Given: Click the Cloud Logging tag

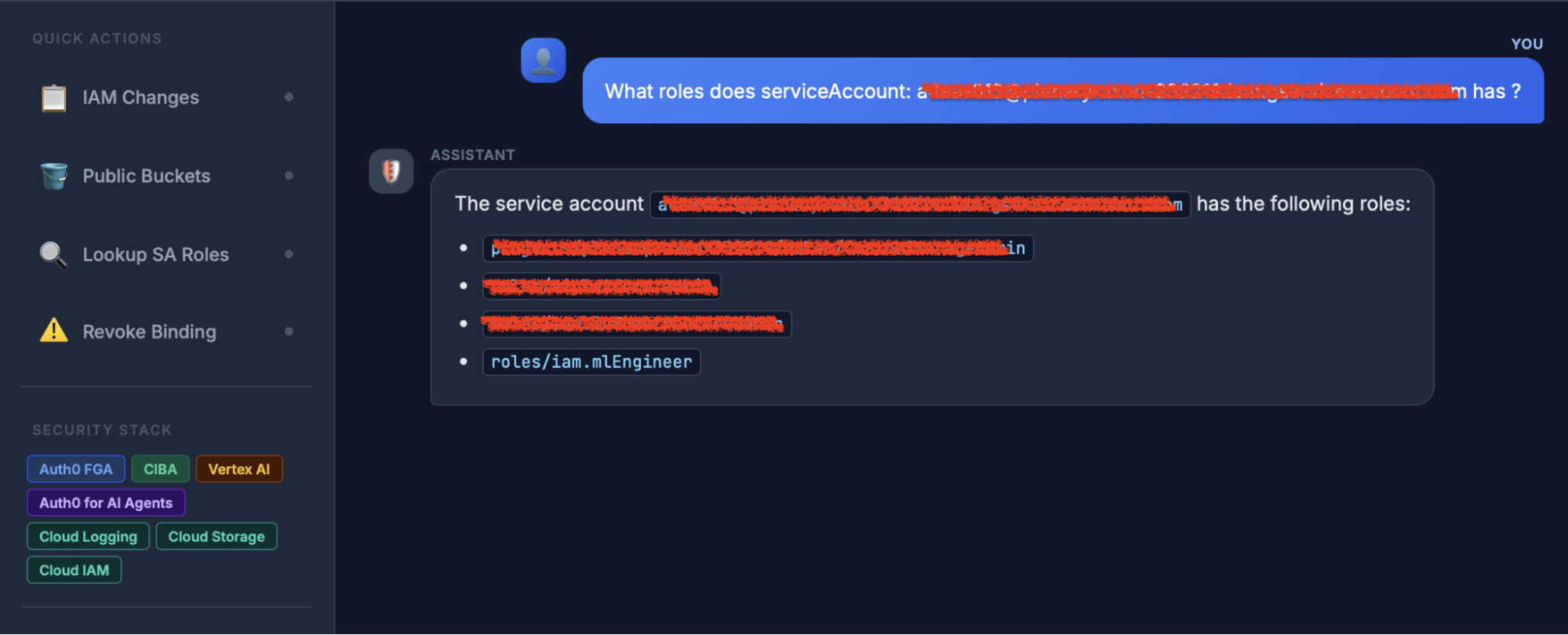Looking at the screenshot, I should click(87, 536).
